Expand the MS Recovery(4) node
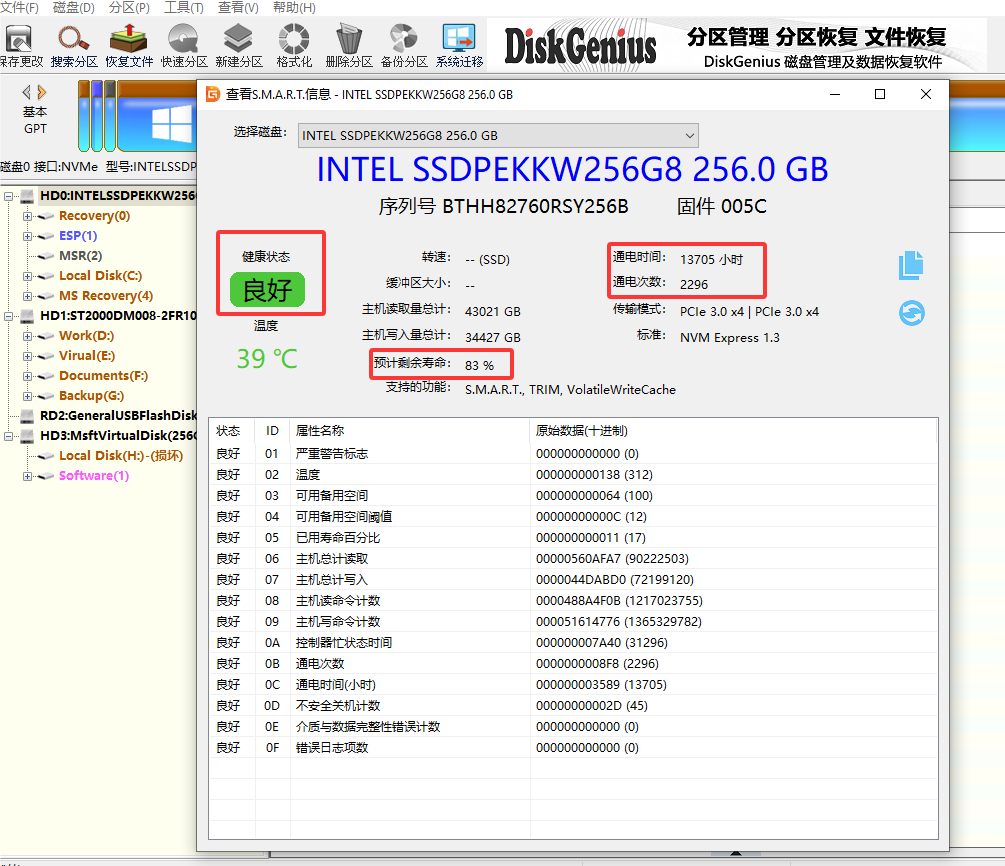The width and height of the screenshot is (1005, 866). [x=28, y=296]
